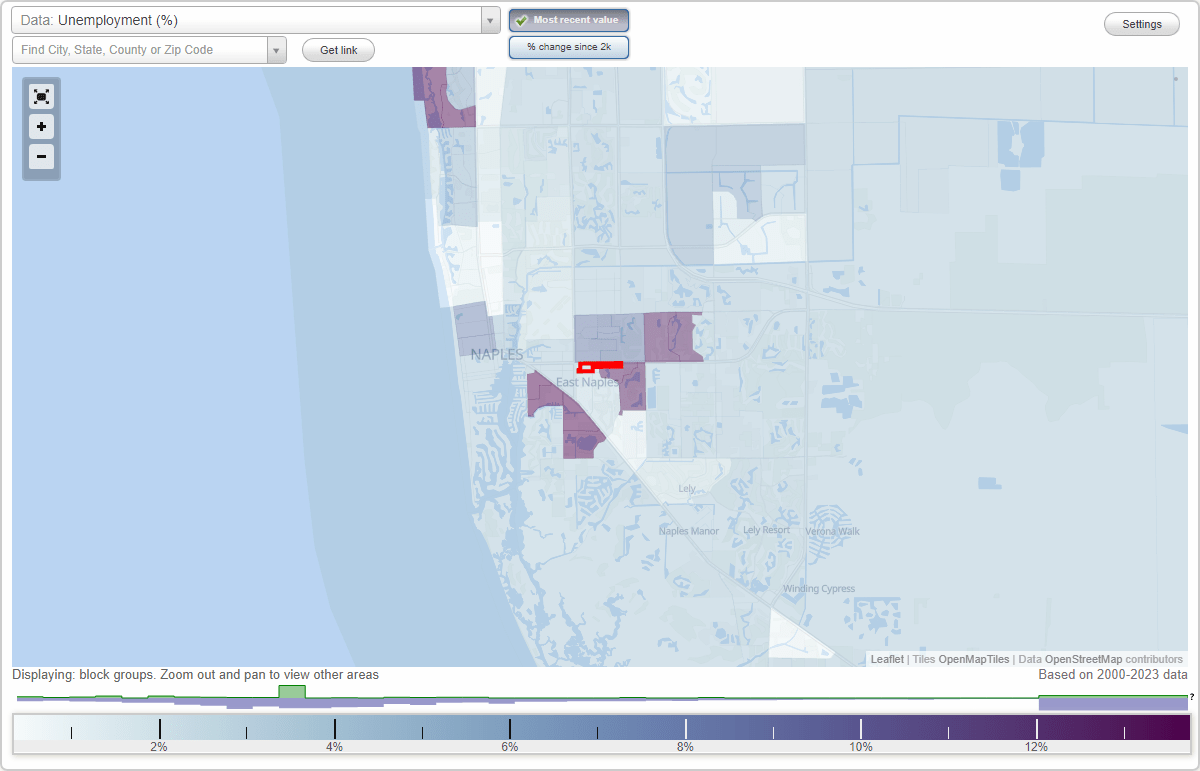Click the fit-map-extent icon above zoom controls
Screen dimensions: 1200x771
tap(41, 96)
